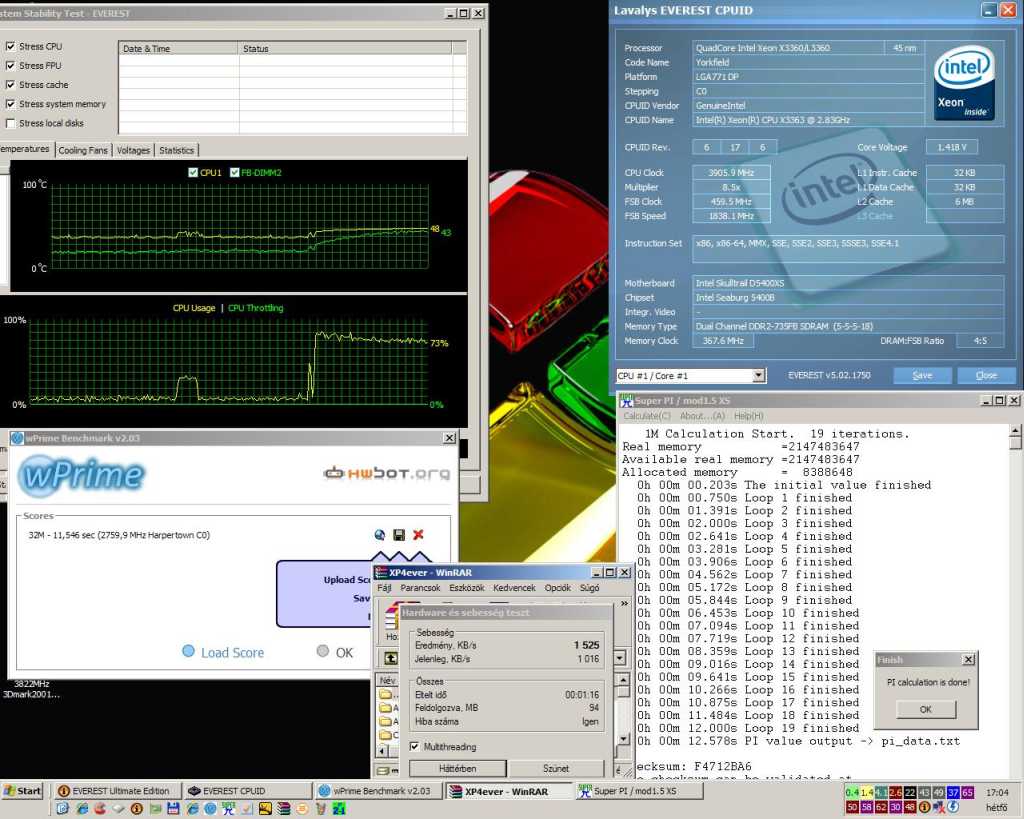The image size is (1024, 819).
Task: Open the CPU #1 / Core #1 dropdown
Action: (758, 376)
